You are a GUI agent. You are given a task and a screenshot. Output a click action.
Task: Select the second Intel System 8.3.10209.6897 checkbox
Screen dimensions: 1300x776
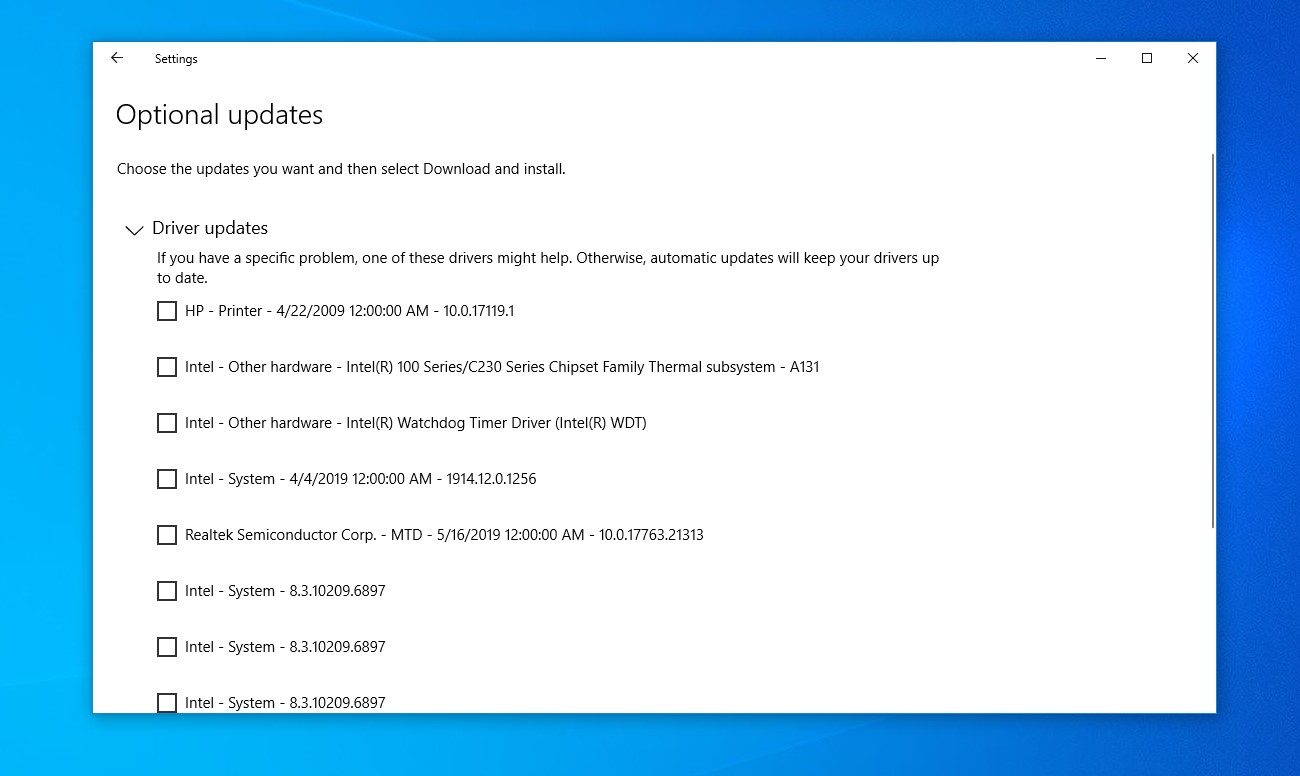coord(167,647)
